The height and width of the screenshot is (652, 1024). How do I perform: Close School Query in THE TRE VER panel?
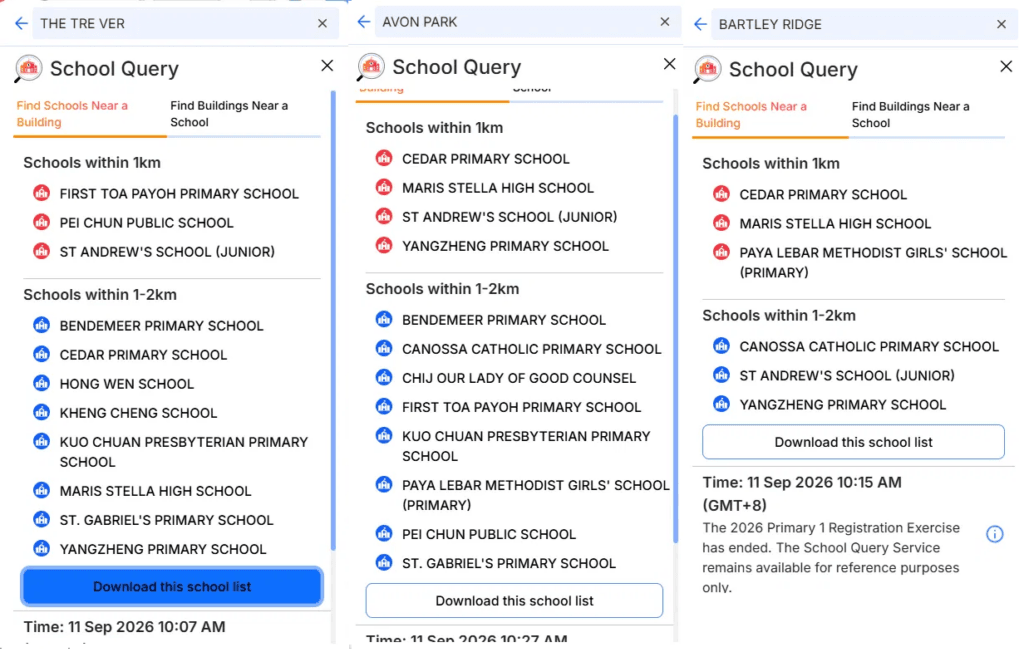(x=327, y=65)
